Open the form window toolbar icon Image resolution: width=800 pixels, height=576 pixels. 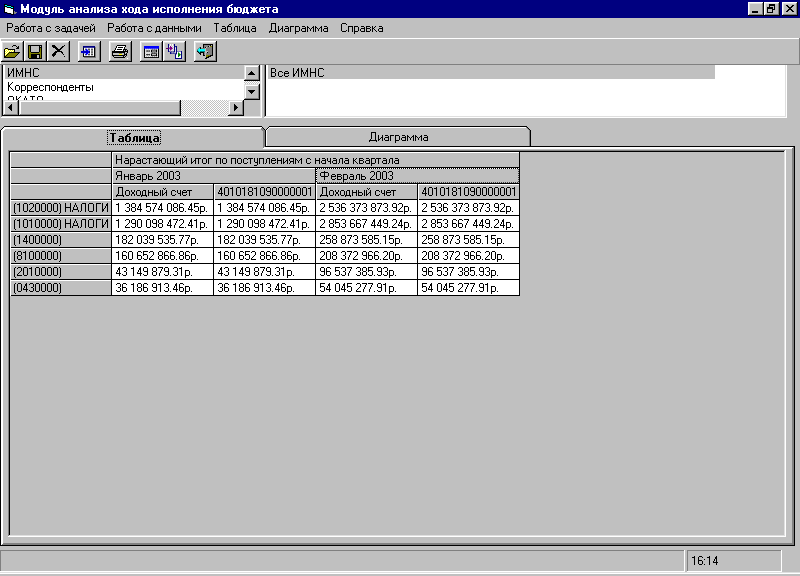[x=151, y=52]
